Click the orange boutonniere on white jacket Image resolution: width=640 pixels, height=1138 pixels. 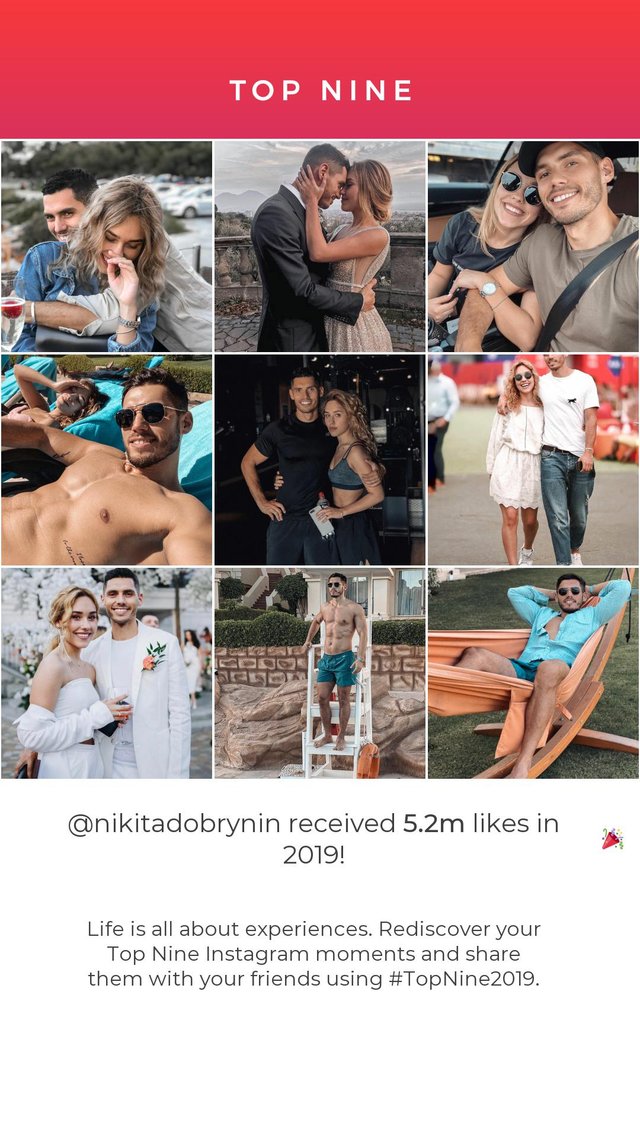154,656
